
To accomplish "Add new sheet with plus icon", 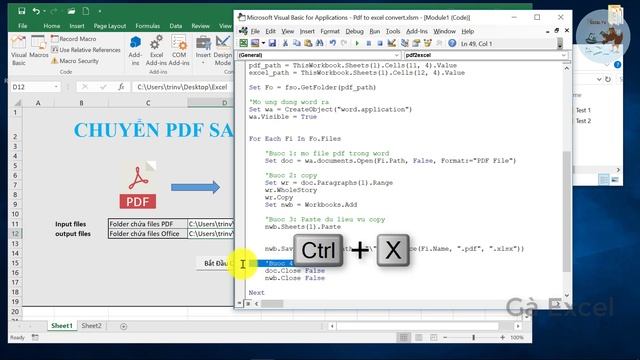I will click(124, 326).
